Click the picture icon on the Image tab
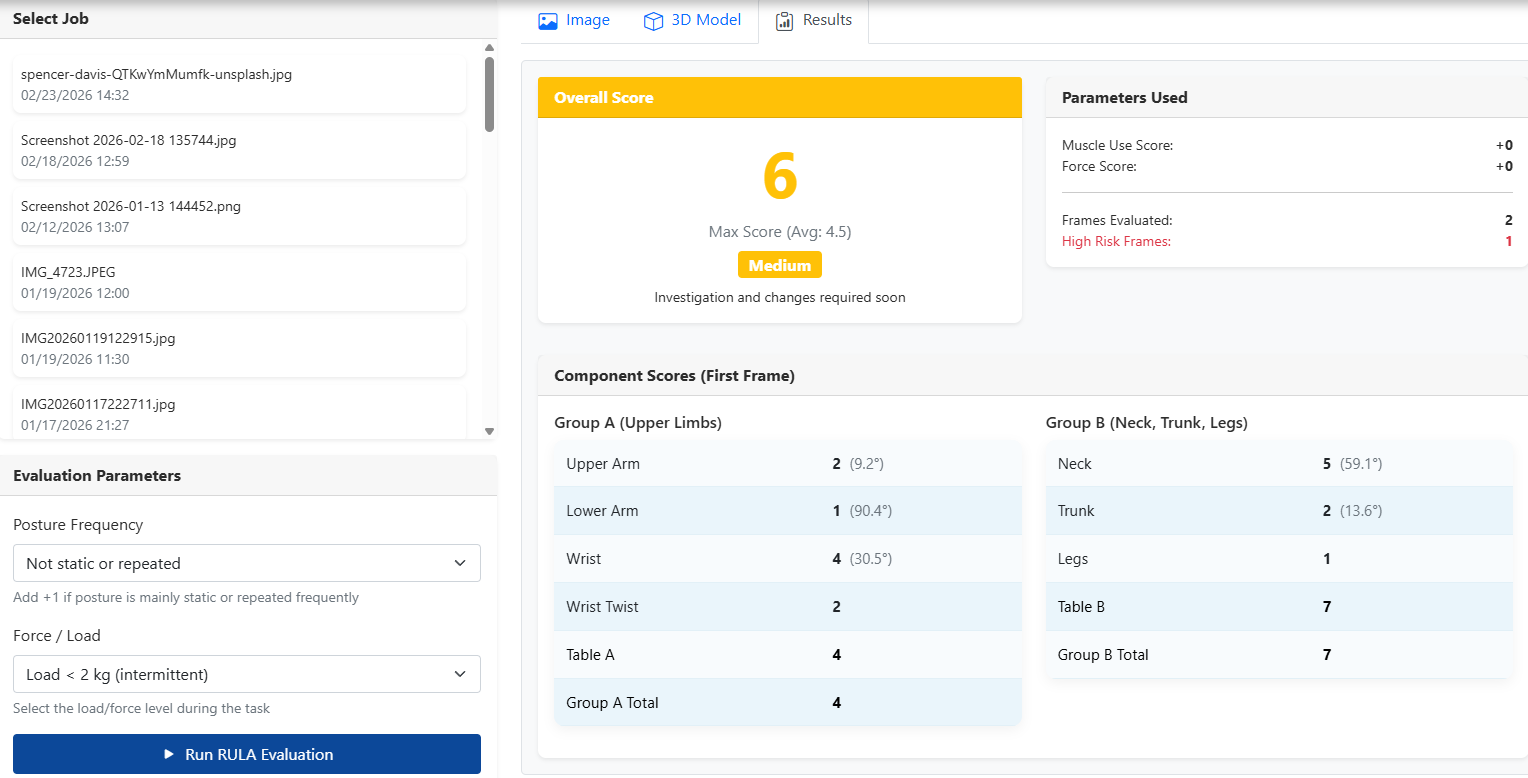Image resolution: width=1528 pixels, height=778 pixels. 546,19
